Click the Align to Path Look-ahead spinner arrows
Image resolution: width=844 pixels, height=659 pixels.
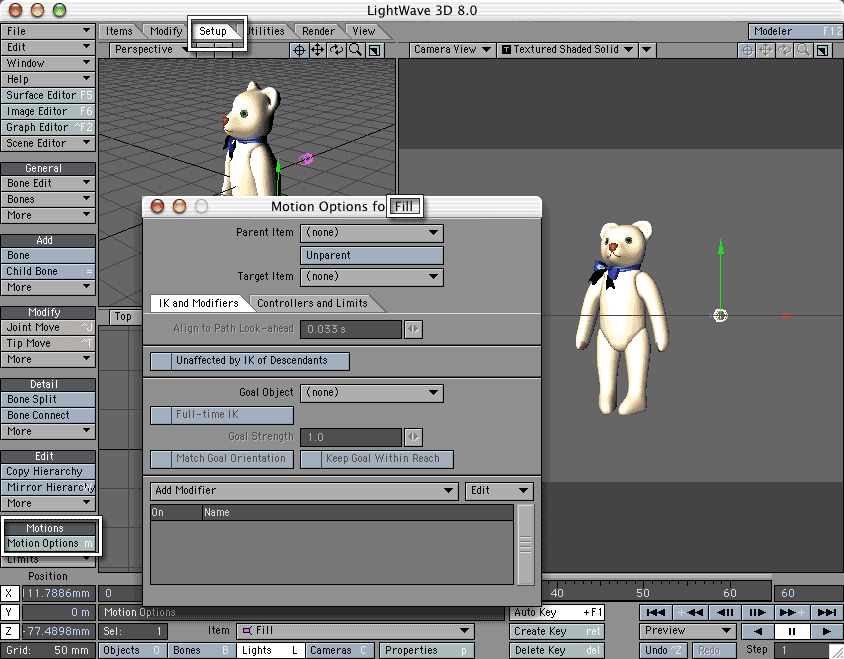pyautogui.click(x=413, y=329)
